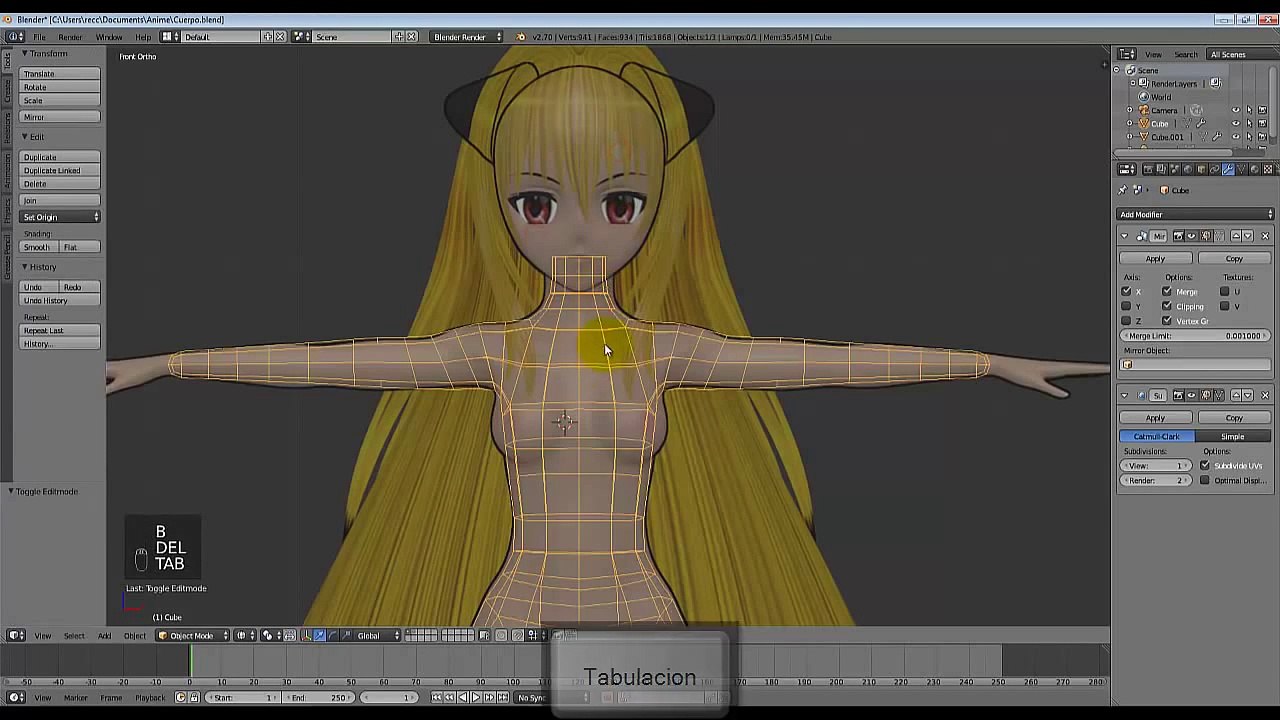The image size is (1280, 720).
Task: Toggle the Optimal Display checkbox
Action: [x=1205, y=480]
